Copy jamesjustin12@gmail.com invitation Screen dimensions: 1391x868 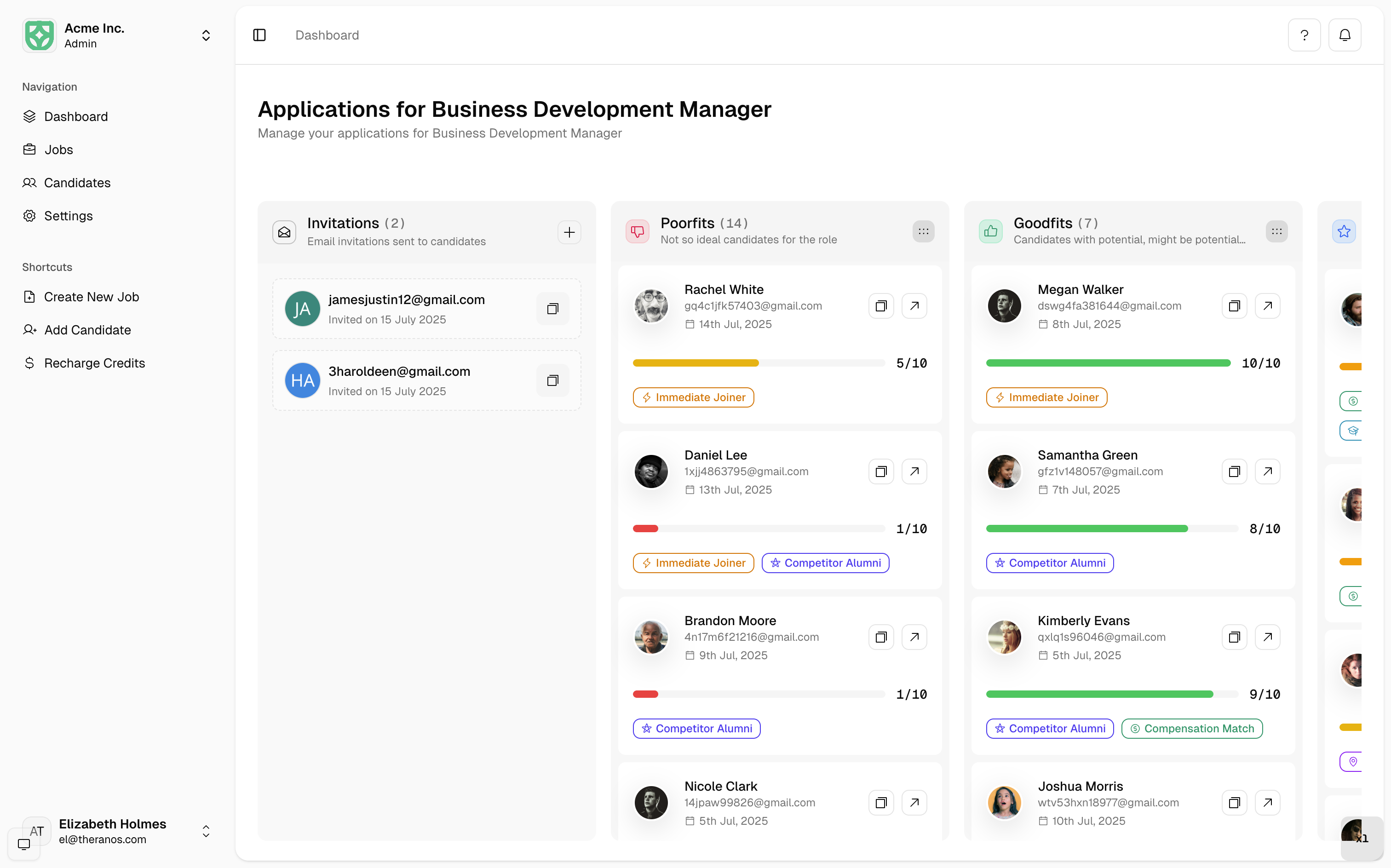(x=552, y=309)
